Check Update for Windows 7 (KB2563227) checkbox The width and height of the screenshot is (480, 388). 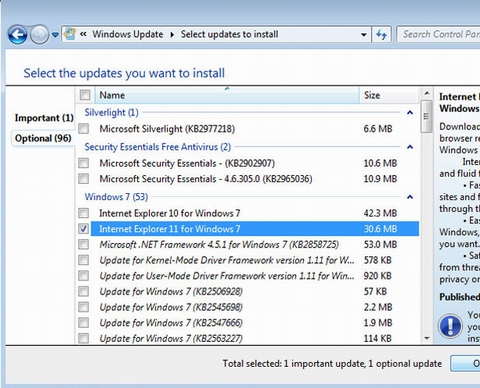83,338
